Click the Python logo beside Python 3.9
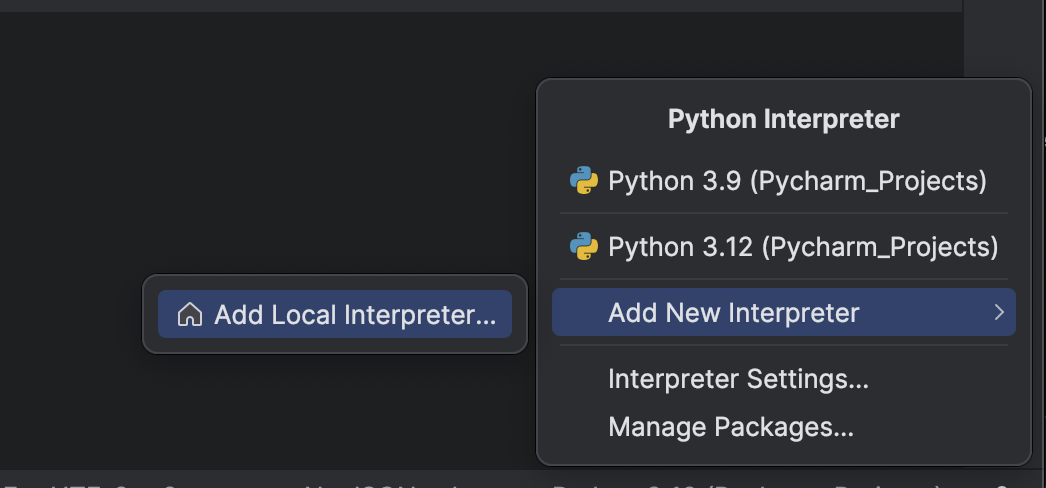Screen dimensions: 1046x488 coord(584,181)
